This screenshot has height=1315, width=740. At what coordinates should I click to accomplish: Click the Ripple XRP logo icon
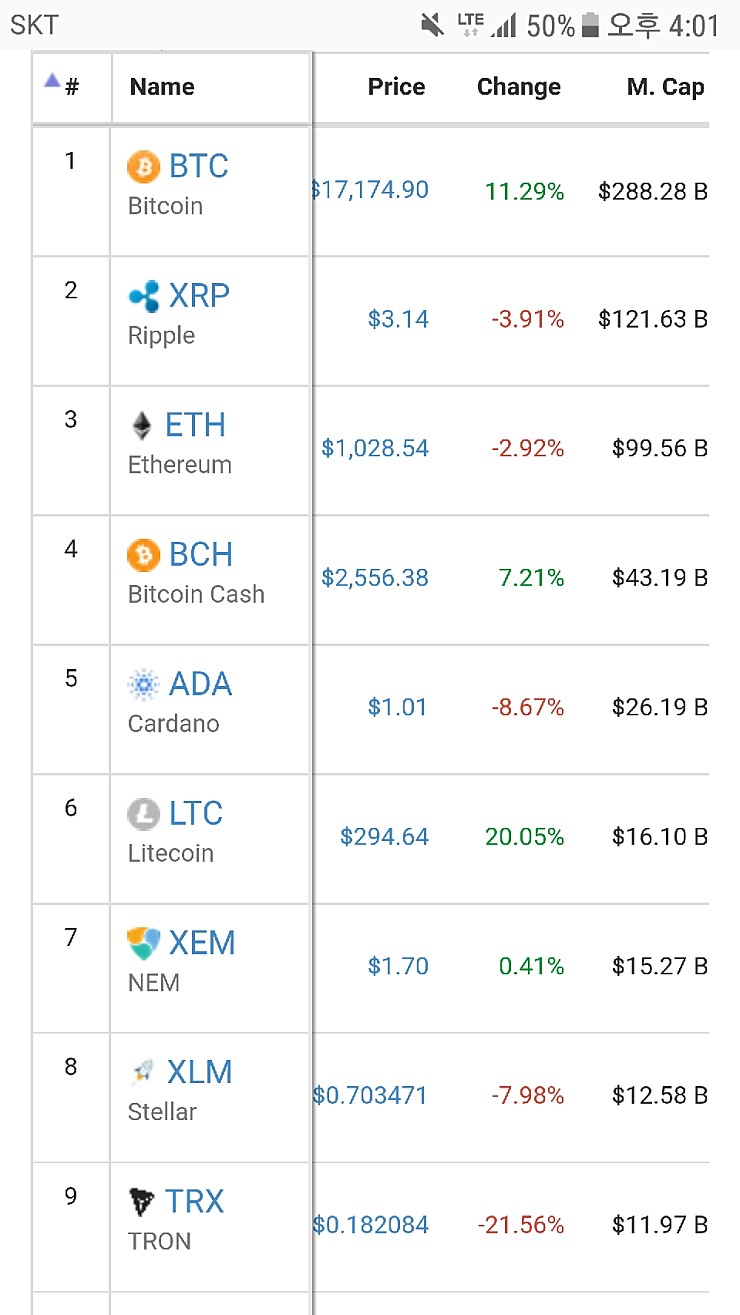point(143,296)
